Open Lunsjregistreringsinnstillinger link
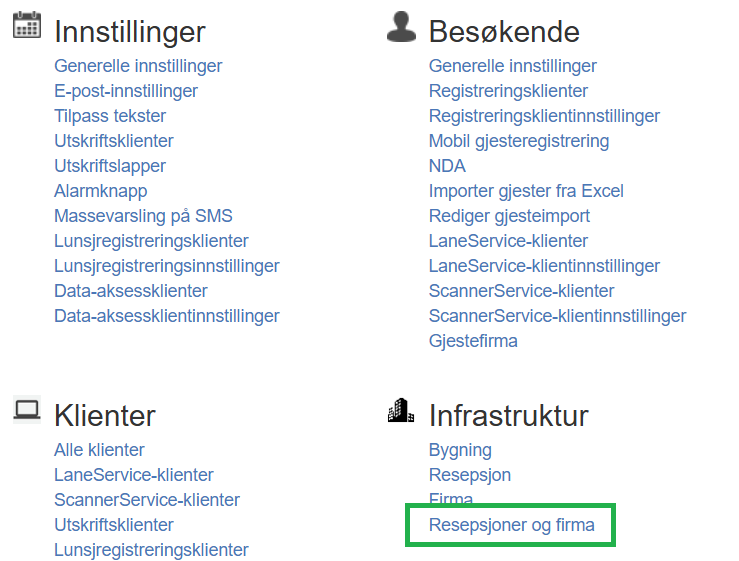The width and height of the screenshot is (739, 561). pos(167,266)
